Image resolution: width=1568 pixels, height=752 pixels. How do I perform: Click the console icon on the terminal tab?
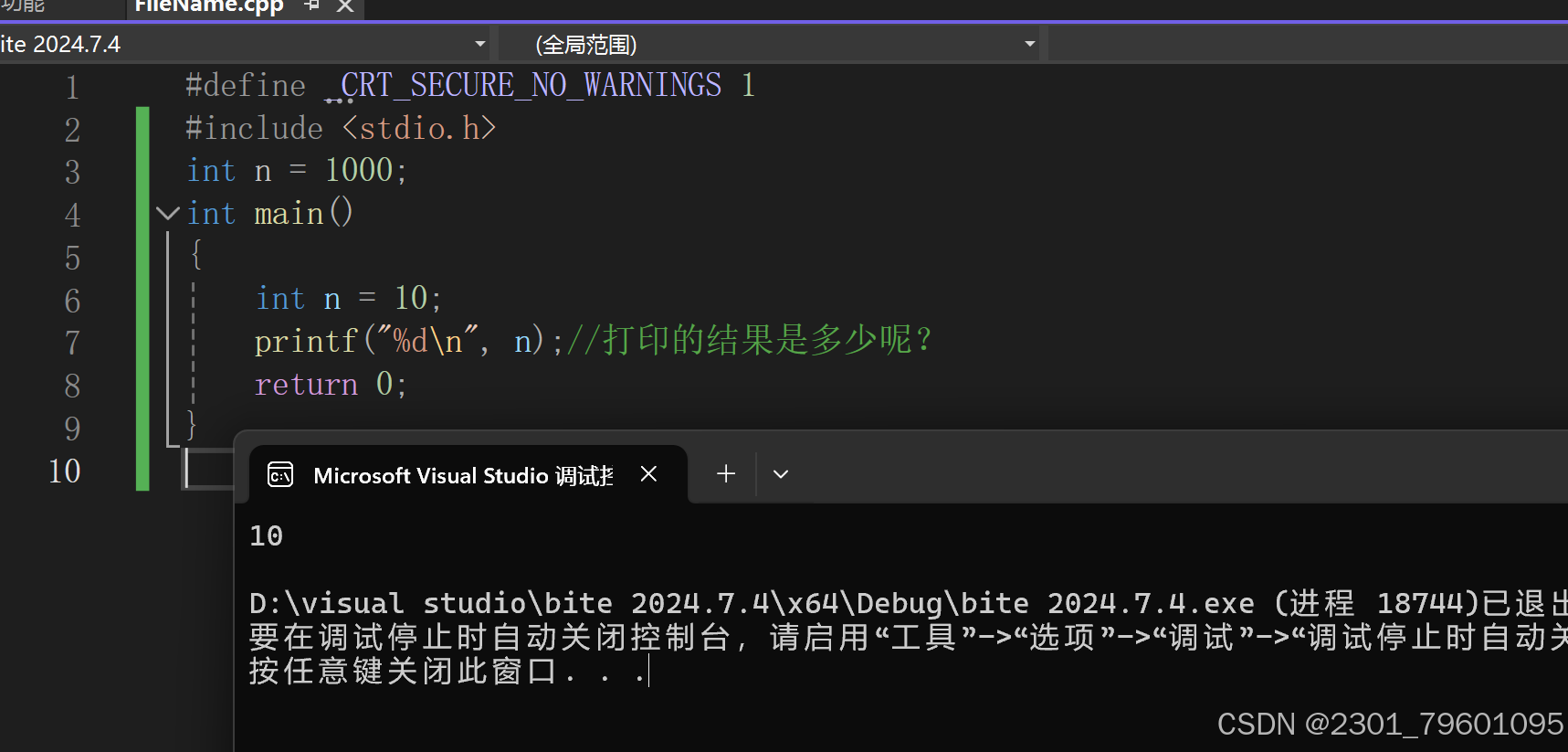click(280, 475)
